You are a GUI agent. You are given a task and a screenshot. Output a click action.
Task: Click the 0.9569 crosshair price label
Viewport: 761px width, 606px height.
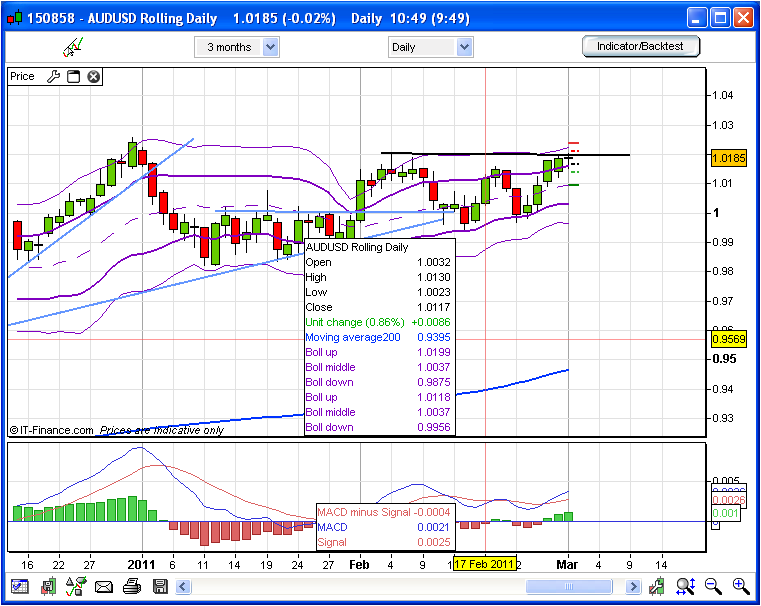click(x=728, y=339)
